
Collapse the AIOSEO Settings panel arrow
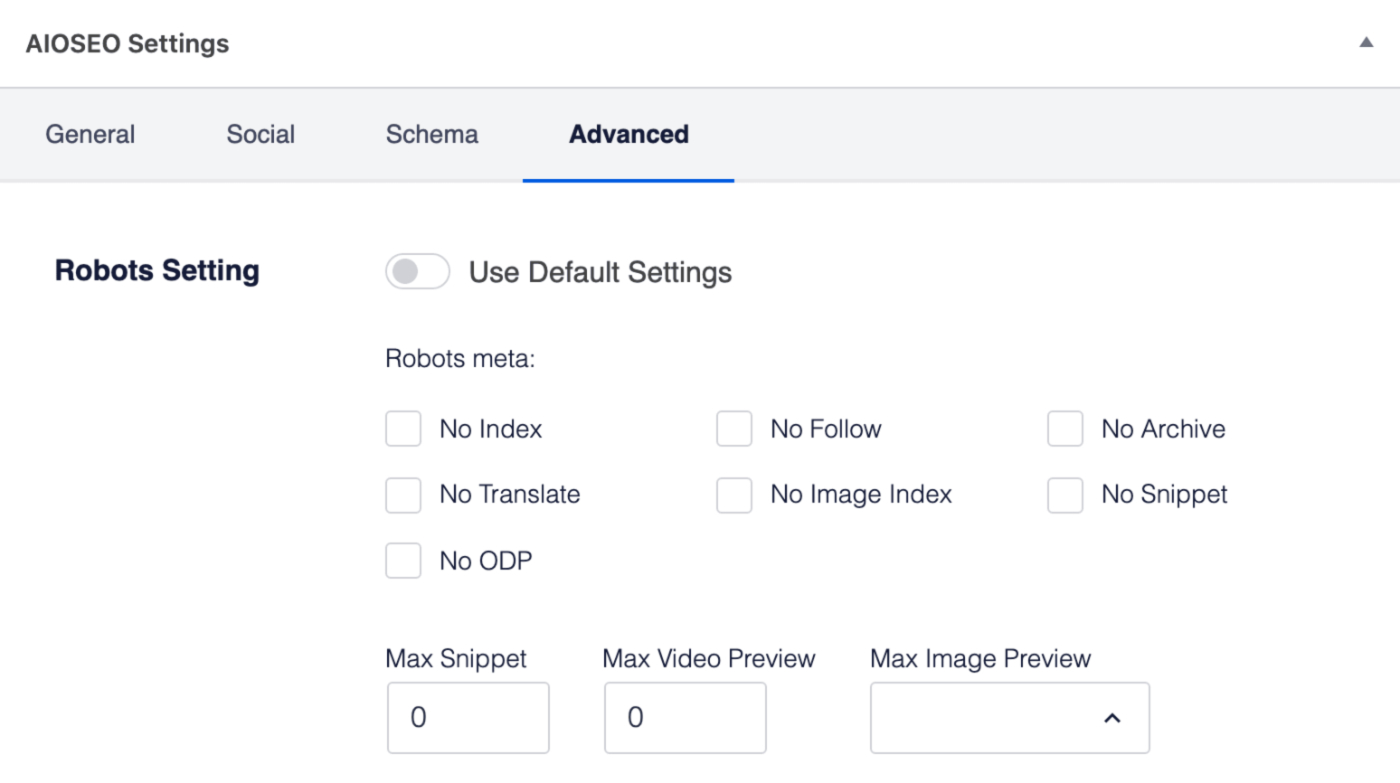click(1366, 43)
